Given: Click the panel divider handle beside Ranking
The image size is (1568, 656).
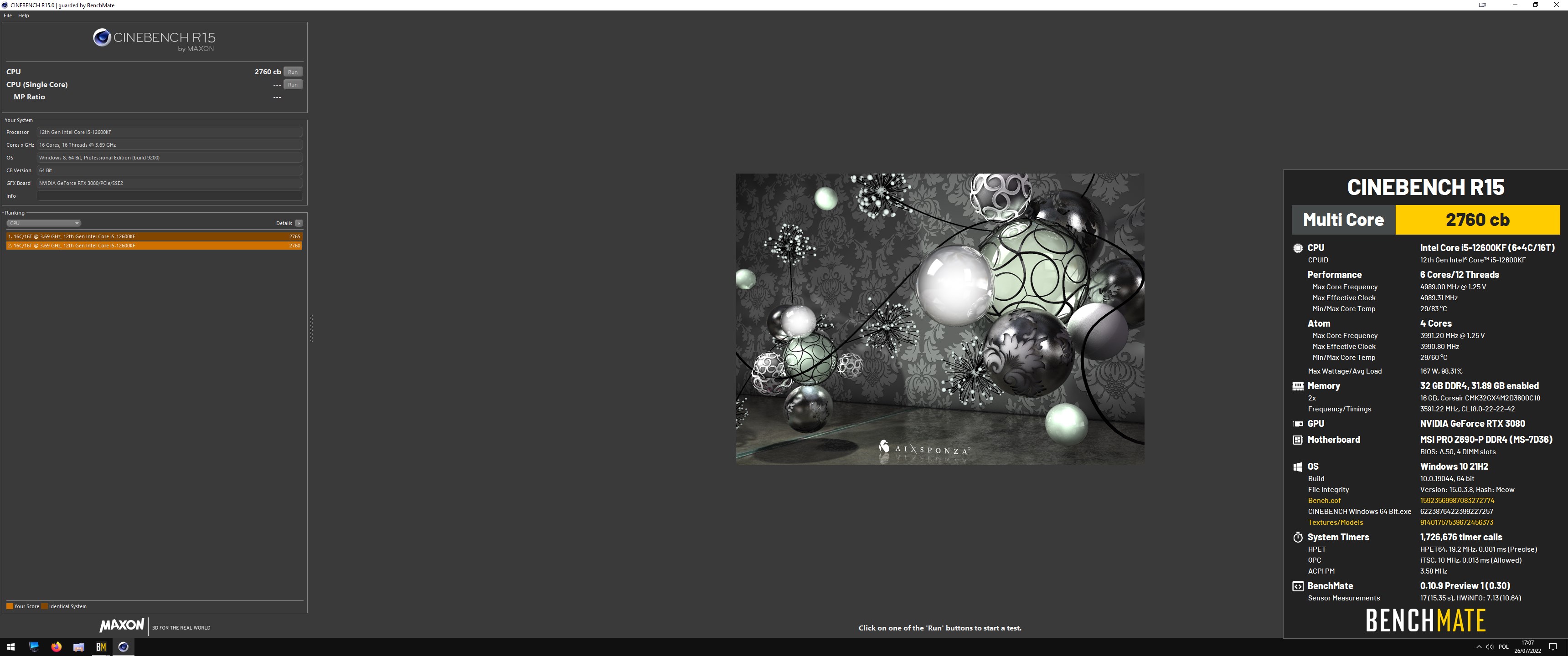Looking at the screenshot, I should click(x=312, y=328).
